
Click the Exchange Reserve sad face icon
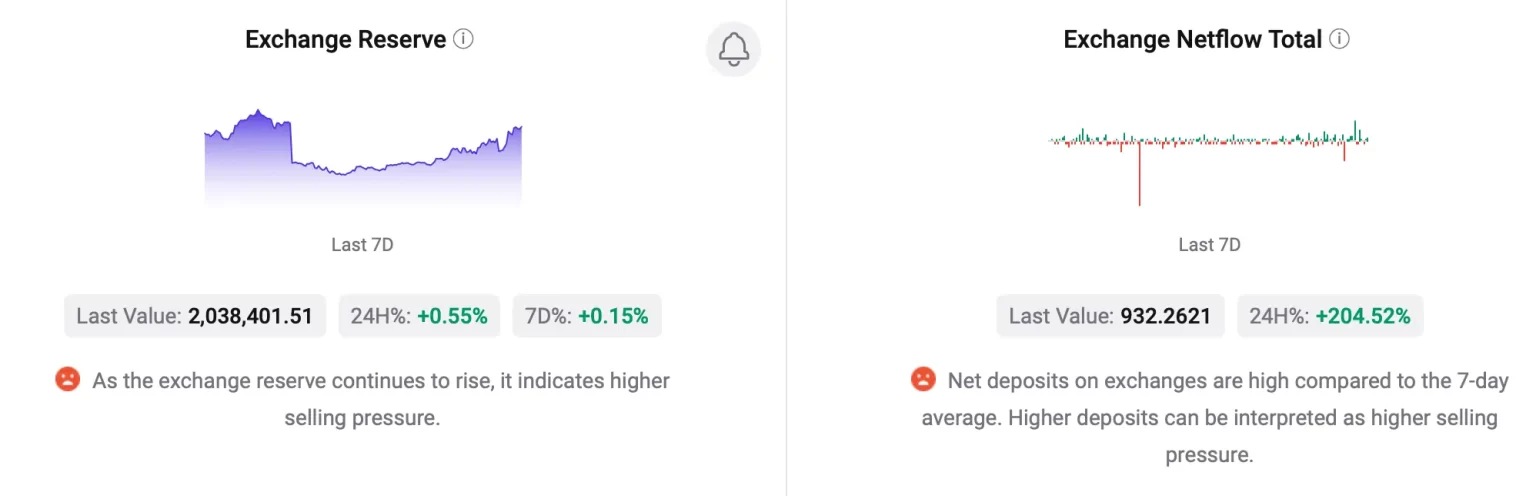pyautogui.click(x=67, y=379)
